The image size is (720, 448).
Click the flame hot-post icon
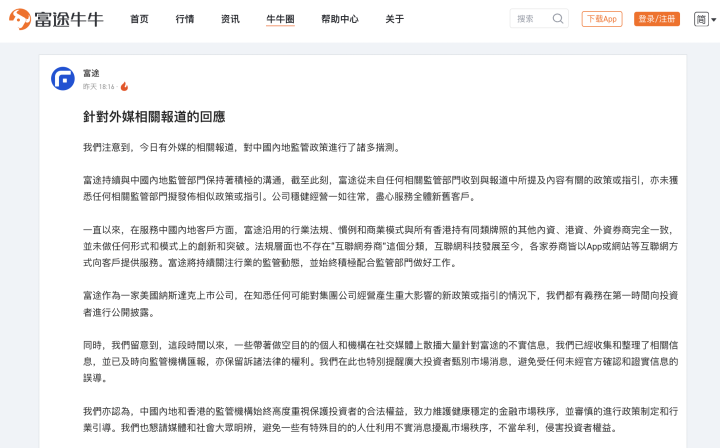coord(124,86)
